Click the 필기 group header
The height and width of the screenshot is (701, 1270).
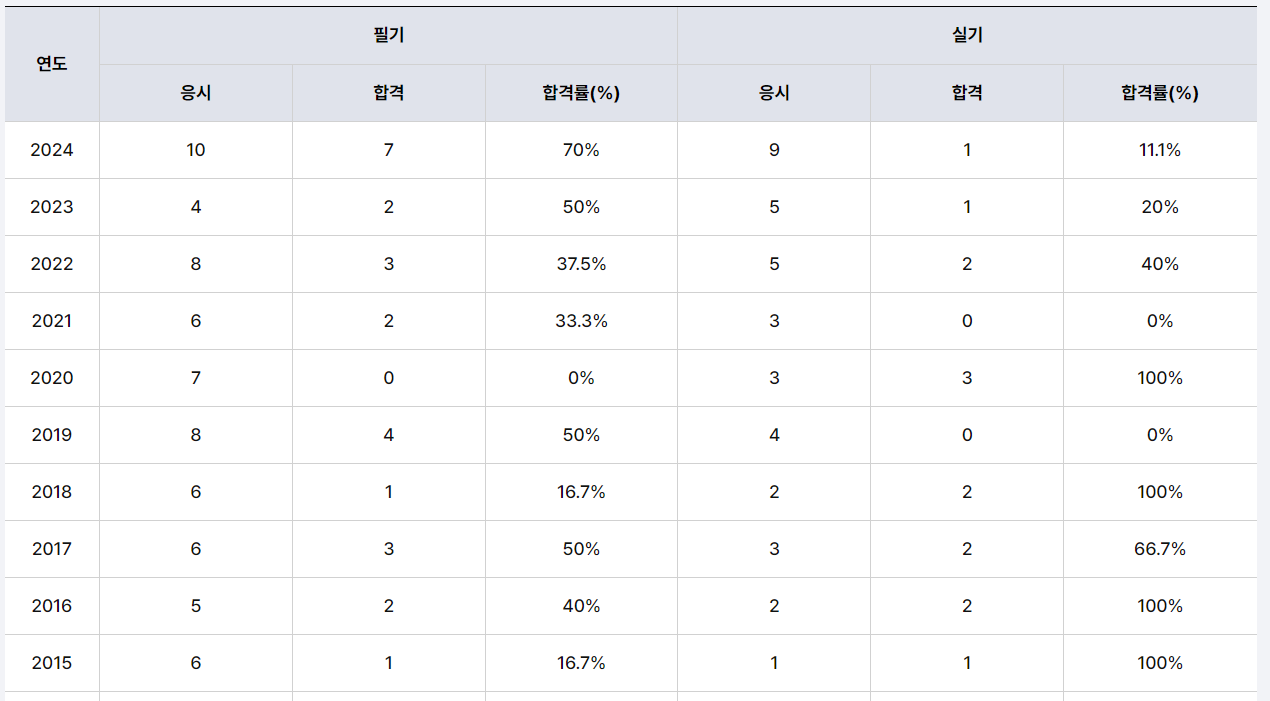(x=388, y=36)
